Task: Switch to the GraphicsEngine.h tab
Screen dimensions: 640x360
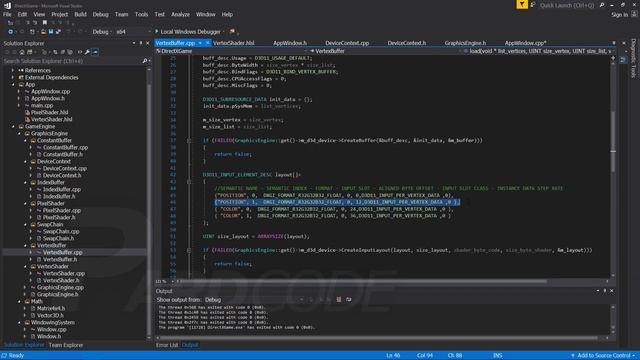Action: 465,43
